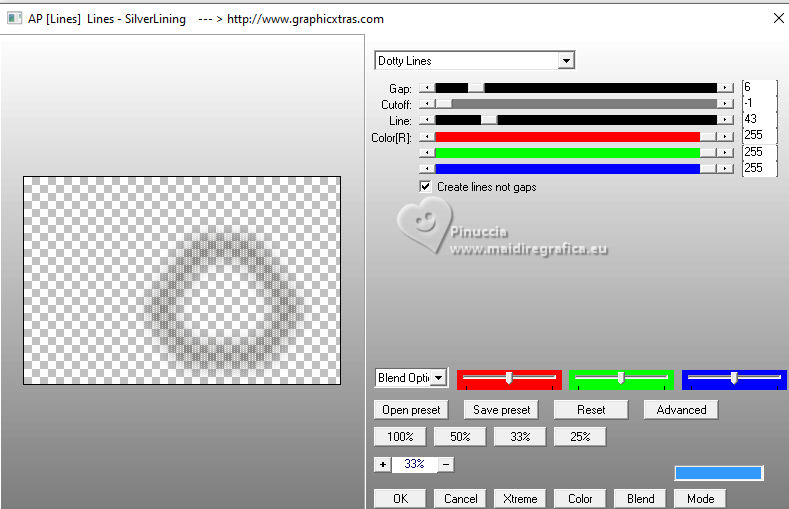Viewport: 789px width, 509px height.
Task: Click right arrow of red Color slider
Action: [725, 137]
